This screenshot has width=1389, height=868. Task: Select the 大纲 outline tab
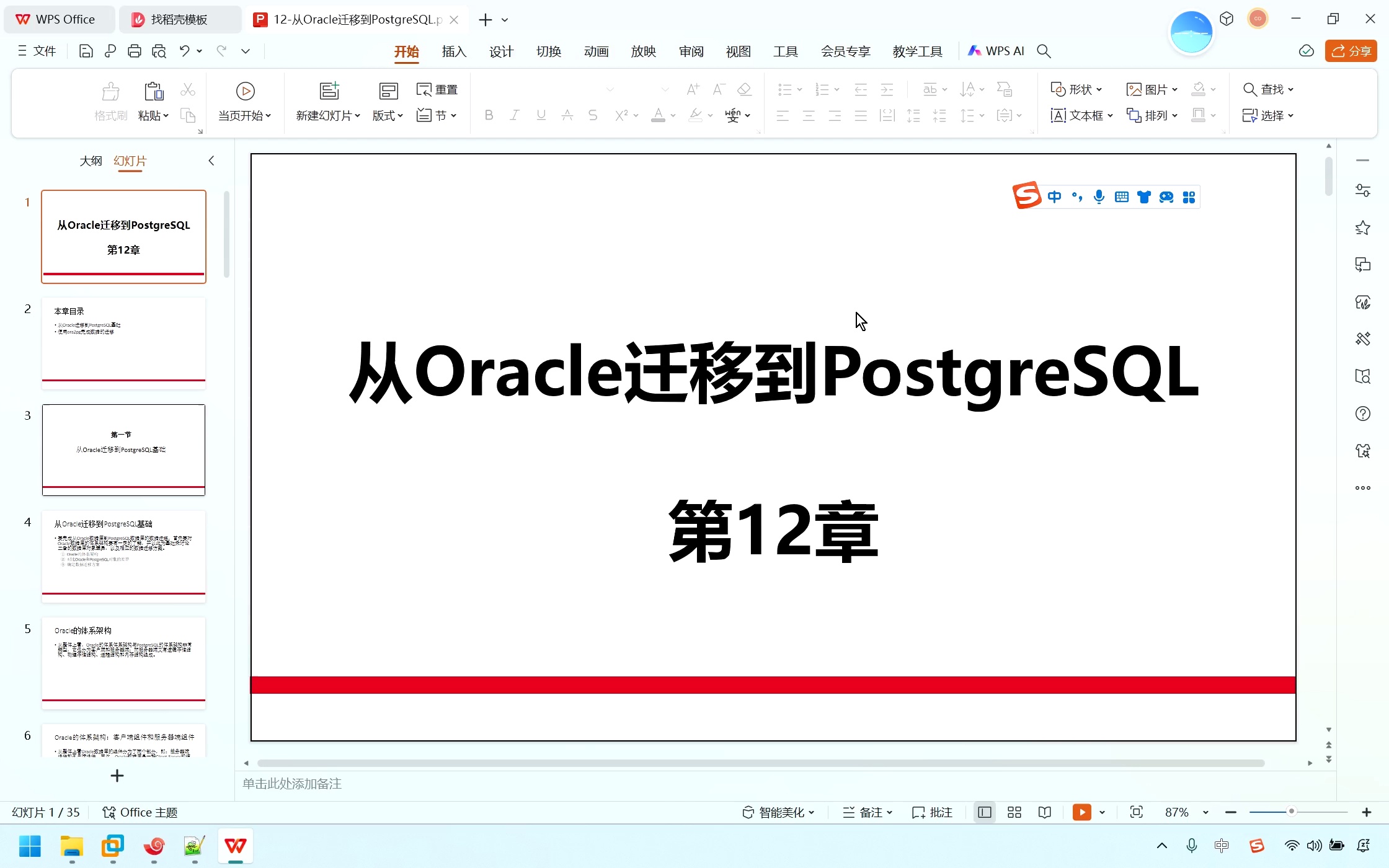pos(91,161)
